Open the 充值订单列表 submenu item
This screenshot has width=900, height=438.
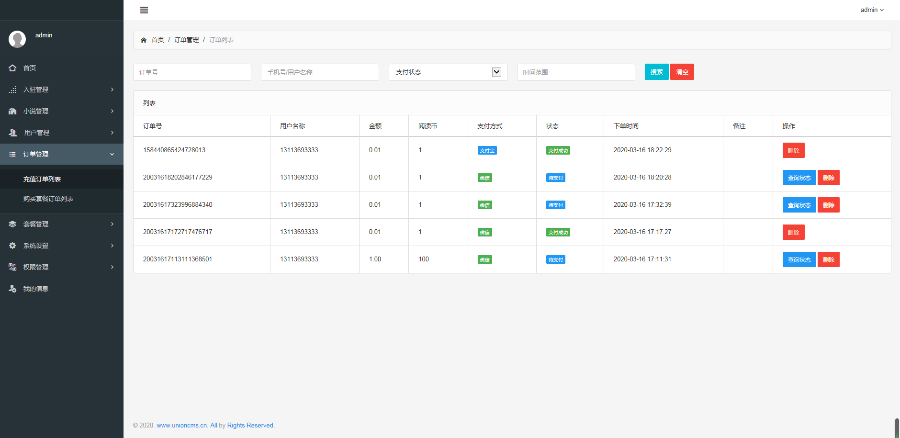[42, 180]
